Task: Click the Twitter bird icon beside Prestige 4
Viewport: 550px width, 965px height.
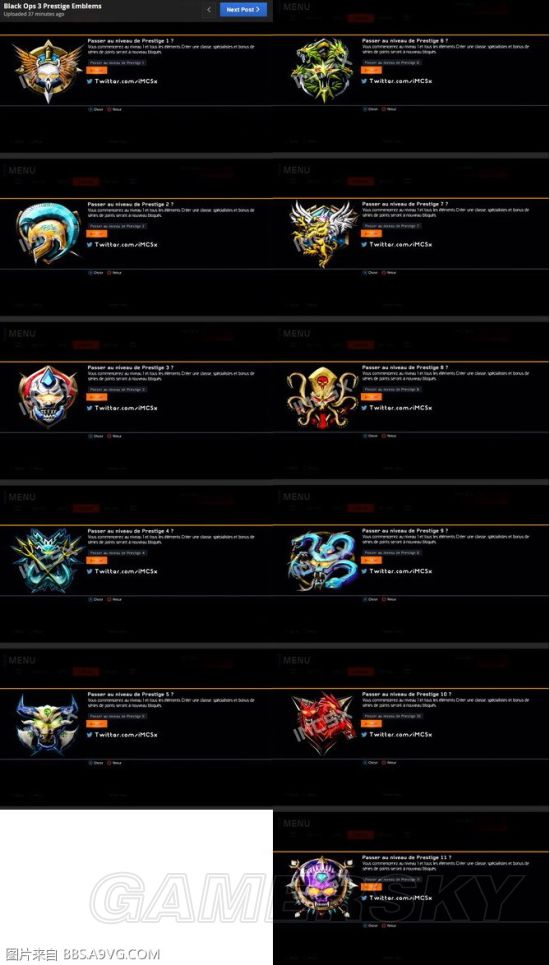Action: click(x=90, y=571)
